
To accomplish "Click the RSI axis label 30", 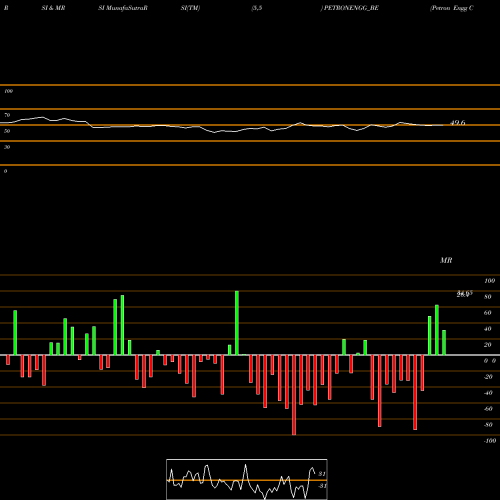I will 7,147.
